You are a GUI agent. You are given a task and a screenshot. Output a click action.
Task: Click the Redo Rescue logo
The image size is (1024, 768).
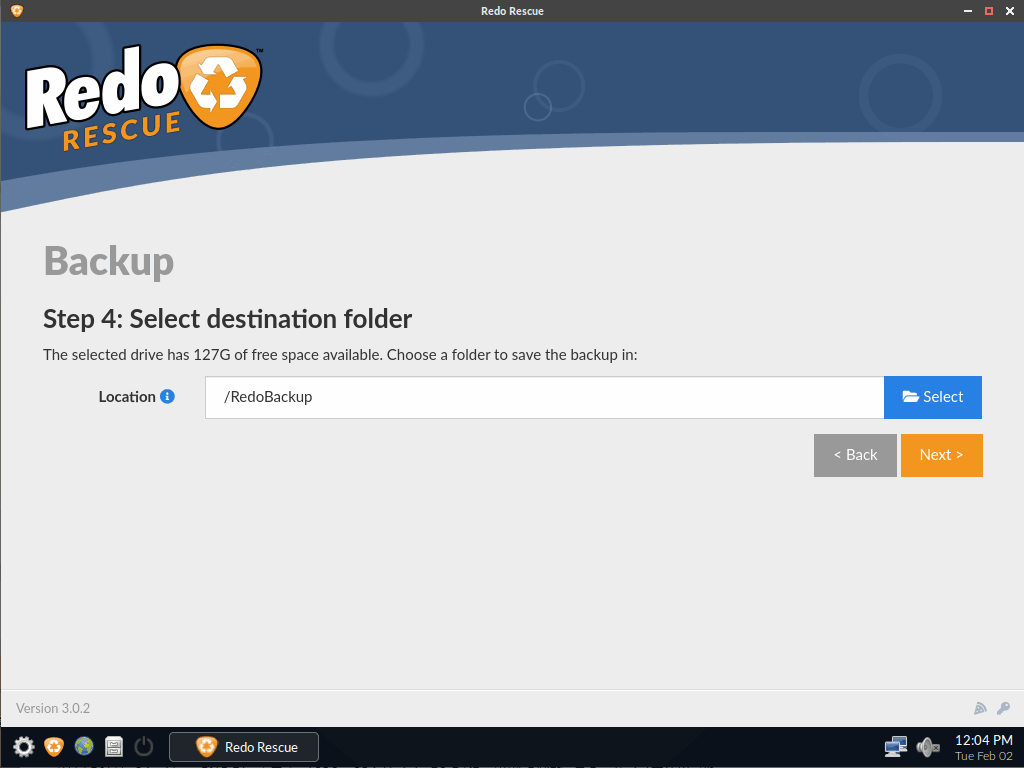click(x=144, y=97)
